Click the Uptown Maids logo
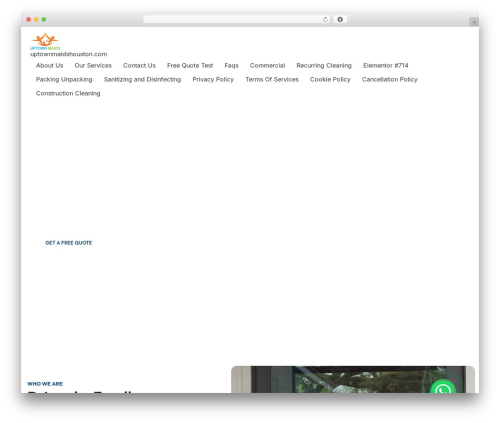Viewport: 500px width, 423px height. coord(45,41)
